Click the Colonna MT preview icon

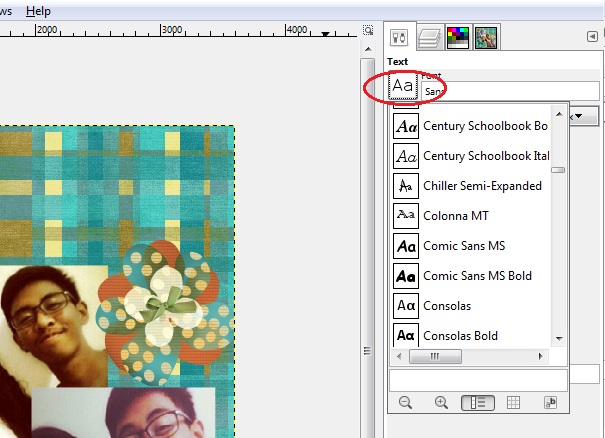406,216
